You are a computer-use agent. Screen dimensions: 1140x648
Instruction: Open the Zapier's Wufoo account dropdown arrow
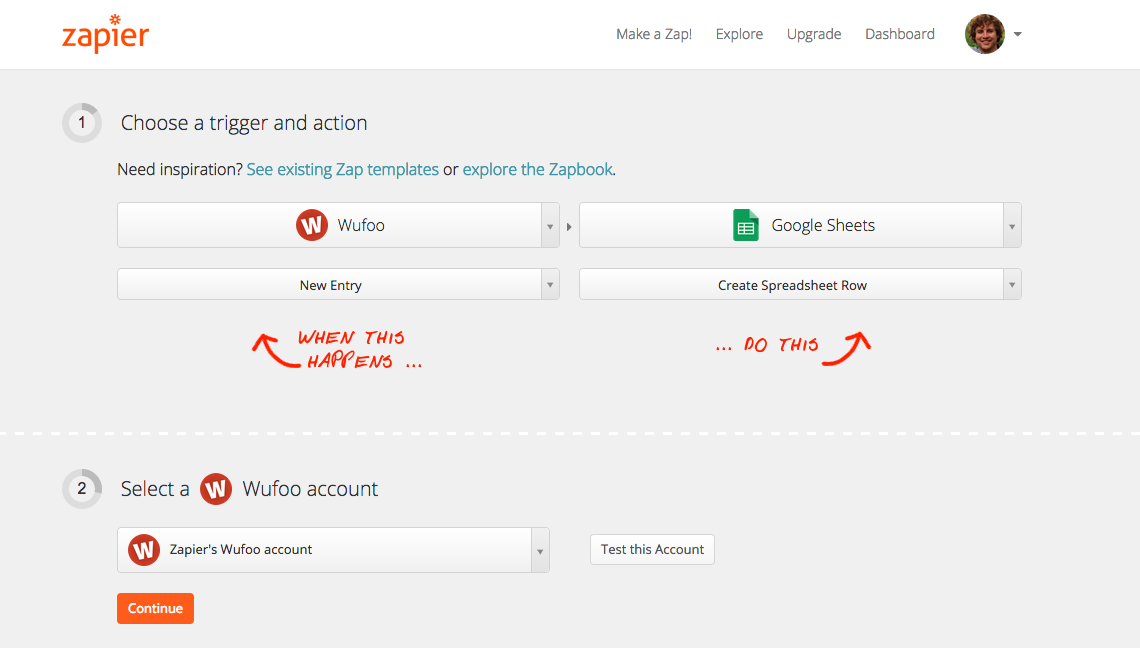(x=540, y=551)
